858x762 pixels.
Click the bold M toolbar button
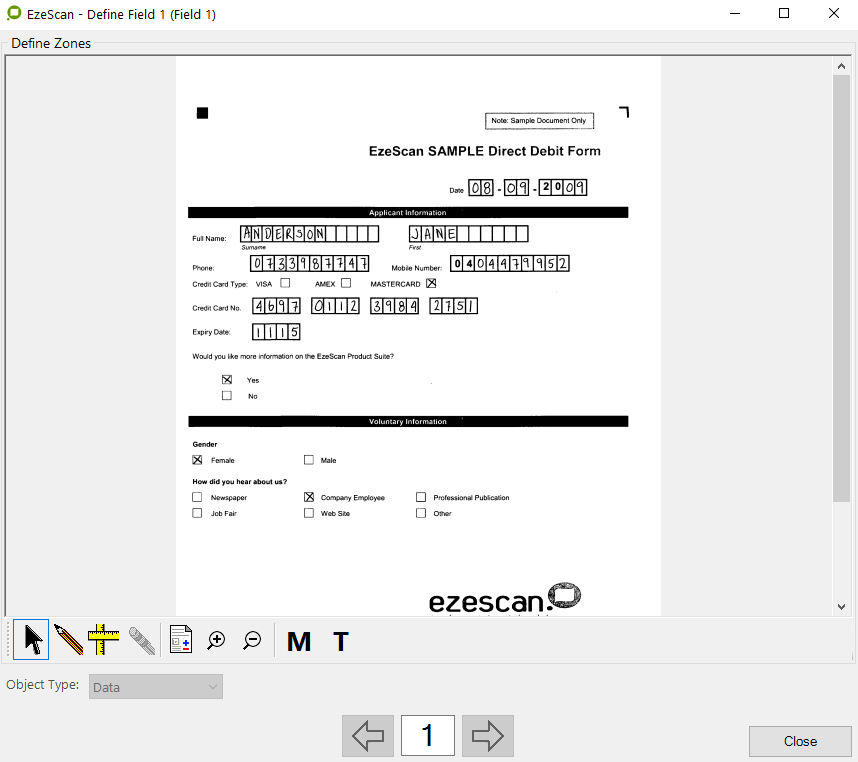click(x=299, y=641)
